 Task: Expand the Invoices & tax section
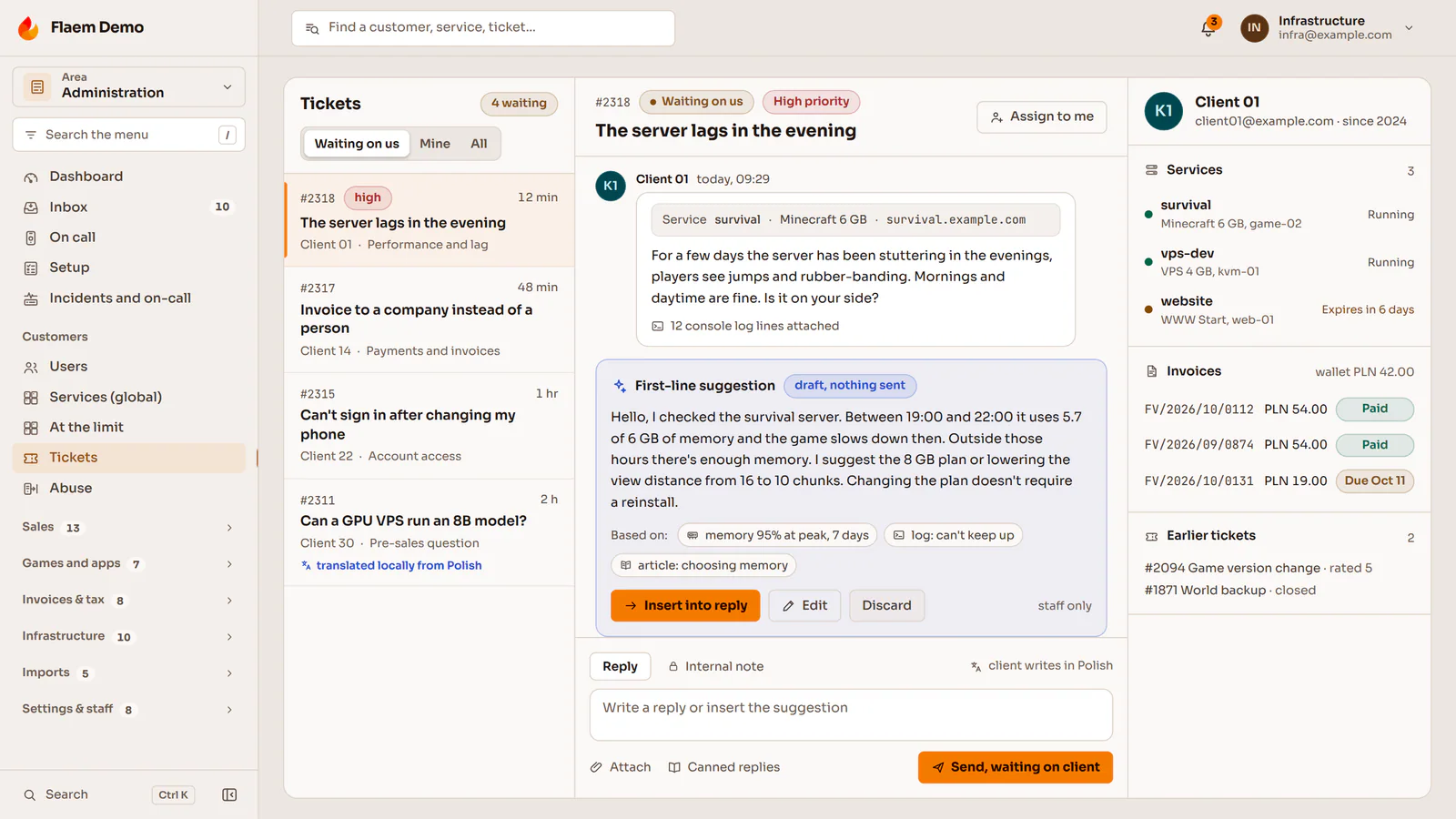click(x=129, y=600)
